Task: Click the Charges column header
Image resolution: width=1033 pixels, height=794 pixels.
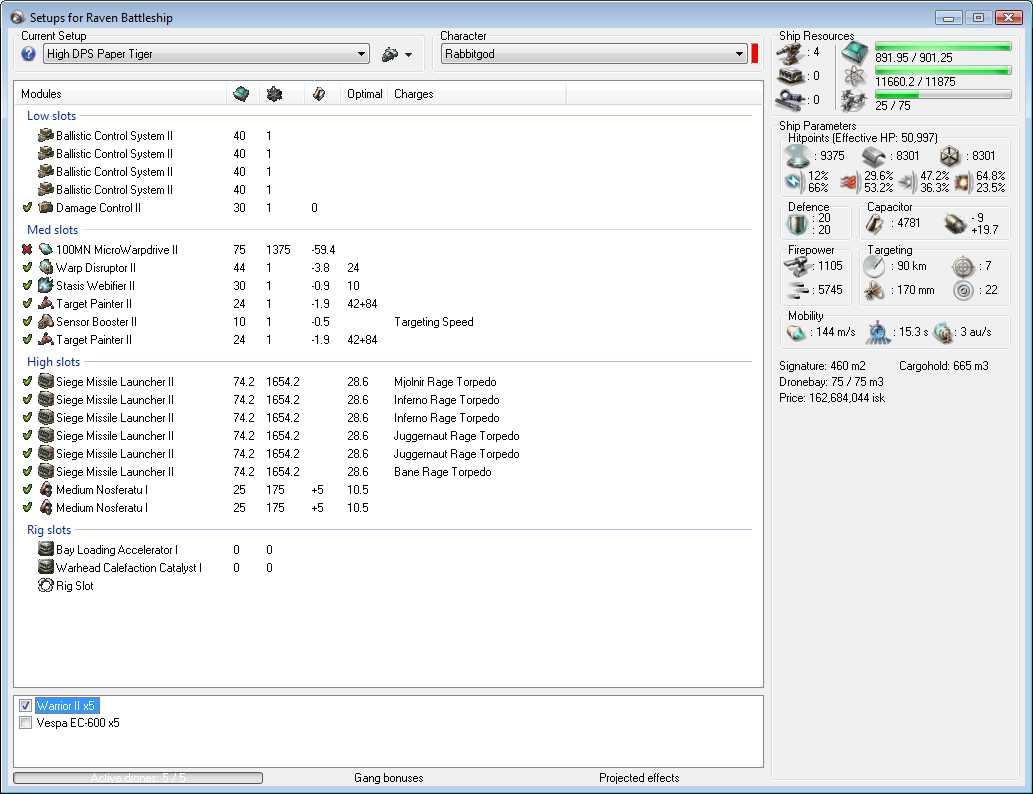Action: (413, 94)
